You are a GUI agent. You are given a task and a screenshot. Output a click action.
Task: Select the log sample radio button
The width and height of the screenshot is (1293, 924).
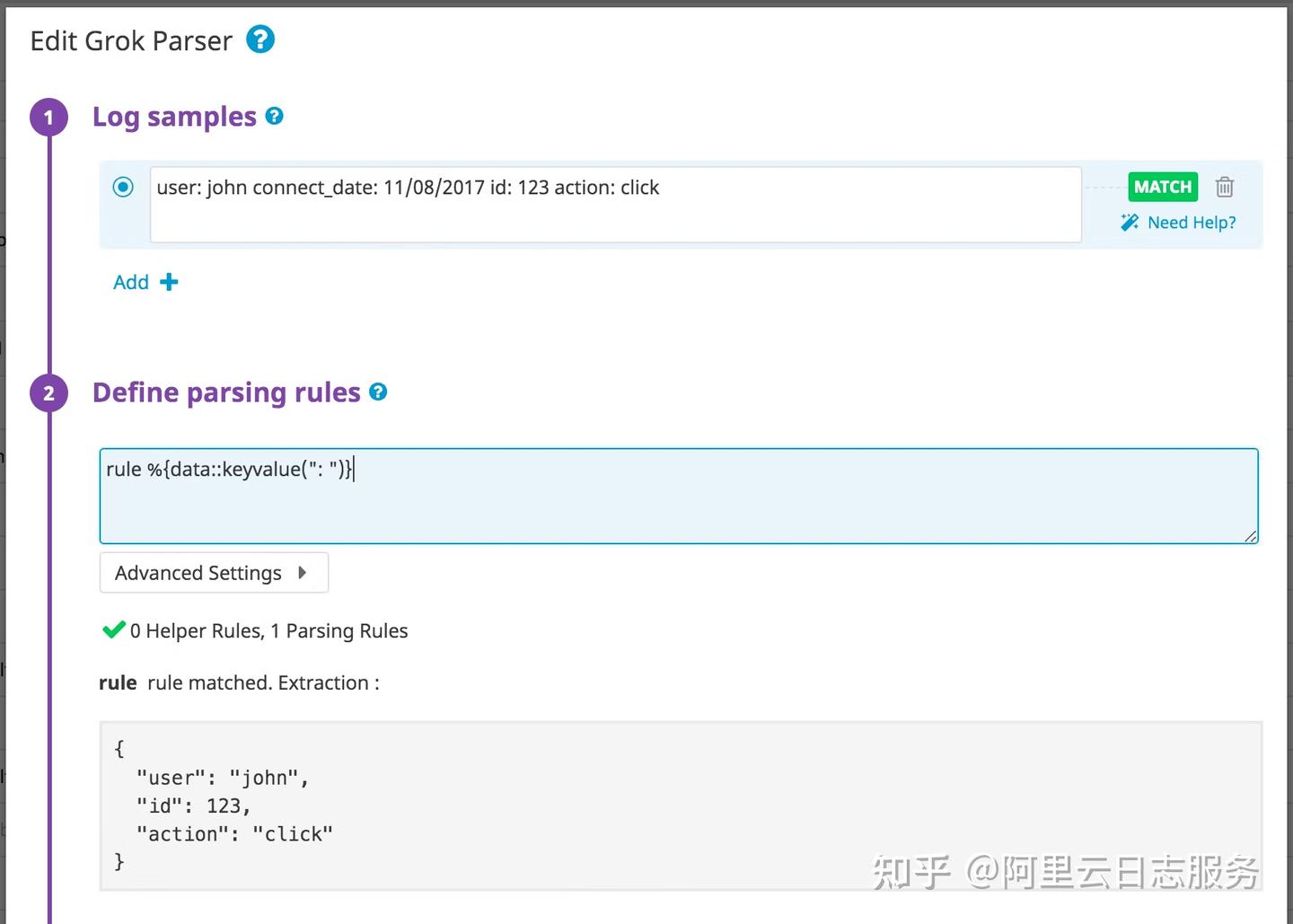pos(123,187)
